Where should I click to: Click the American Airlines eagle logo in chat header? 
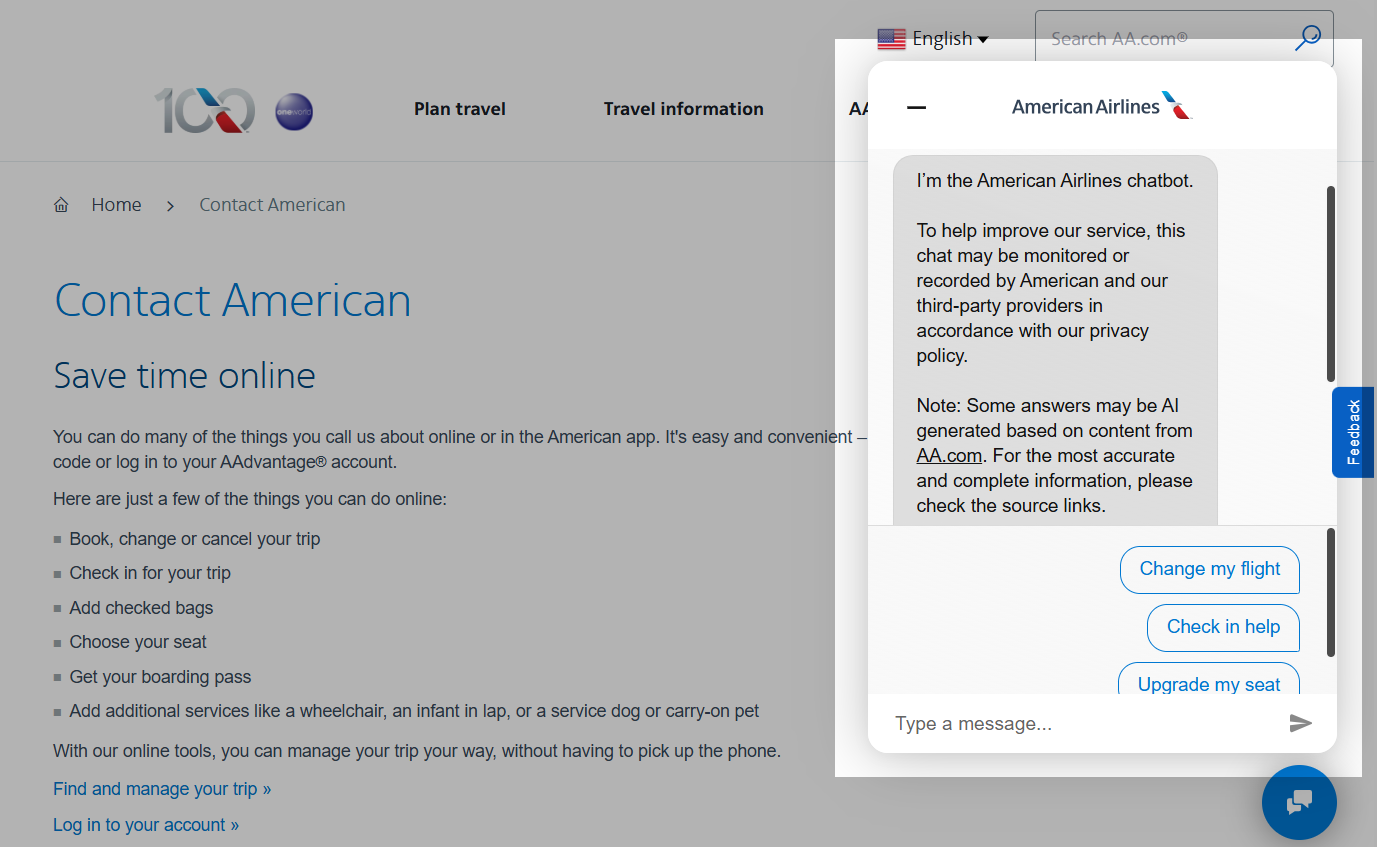[x=1177, y=104]
